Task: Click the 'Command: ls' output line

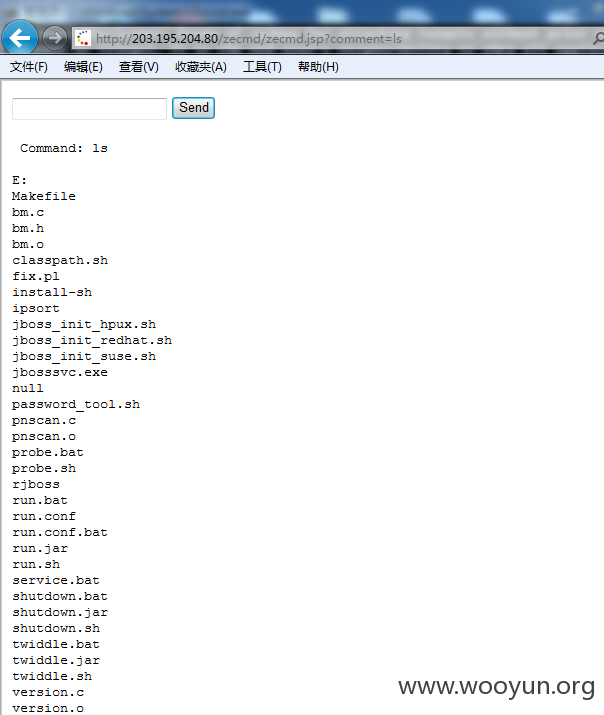Action: pos(64,148)
